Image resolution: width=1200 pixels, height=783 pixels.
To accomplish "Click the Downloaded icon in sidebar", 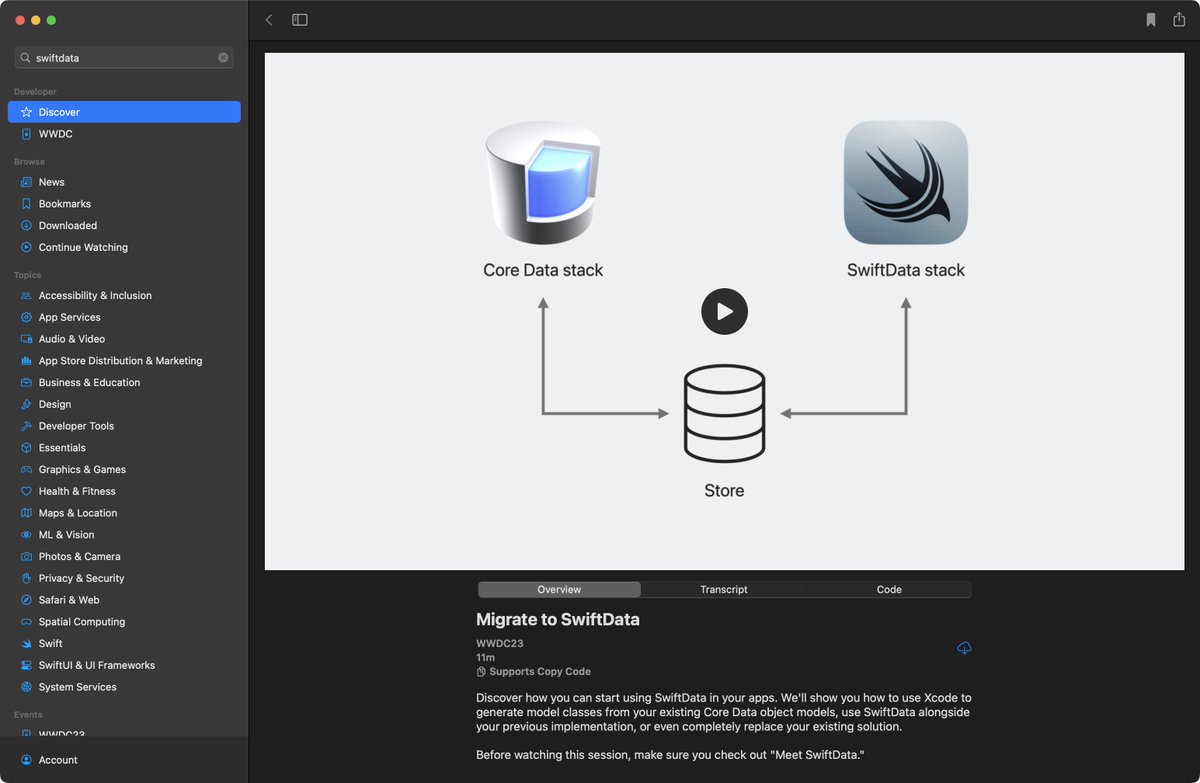I will (27, 226).
